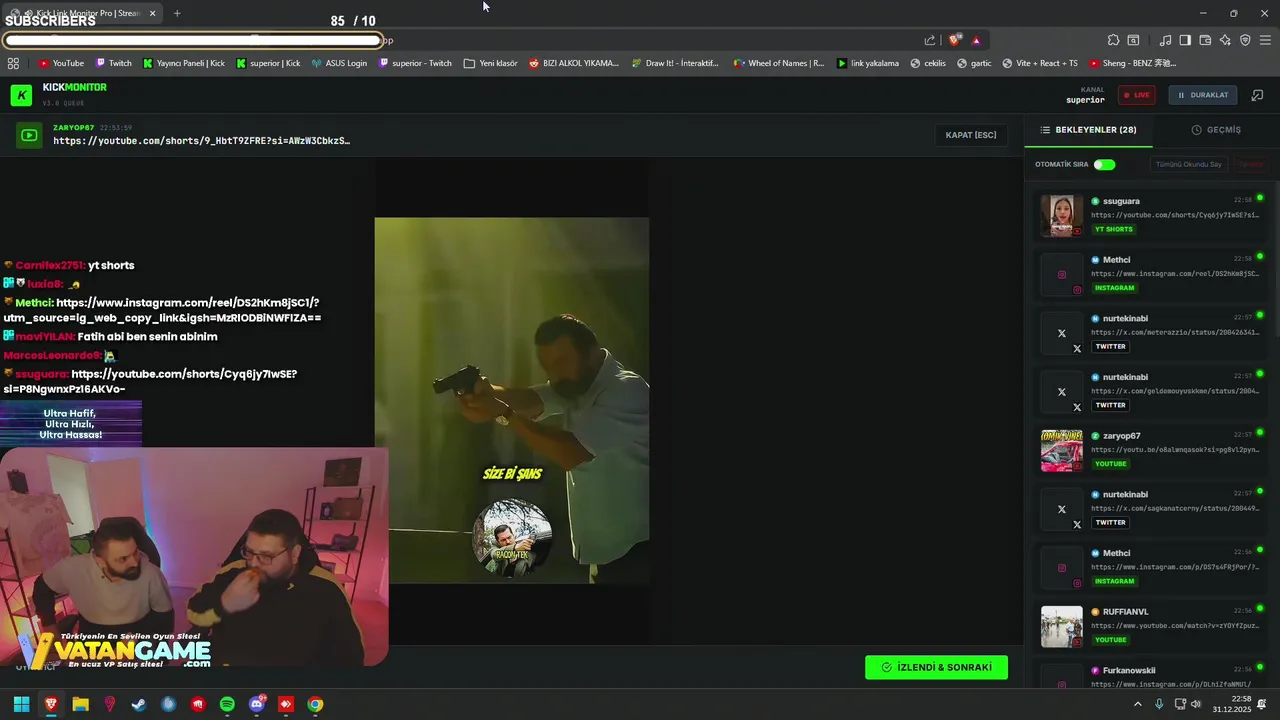The width and height of the screenshot is (1280, 720).
Task: Click the apps grid icon in bookmarks bar
Action: [13, 63]
